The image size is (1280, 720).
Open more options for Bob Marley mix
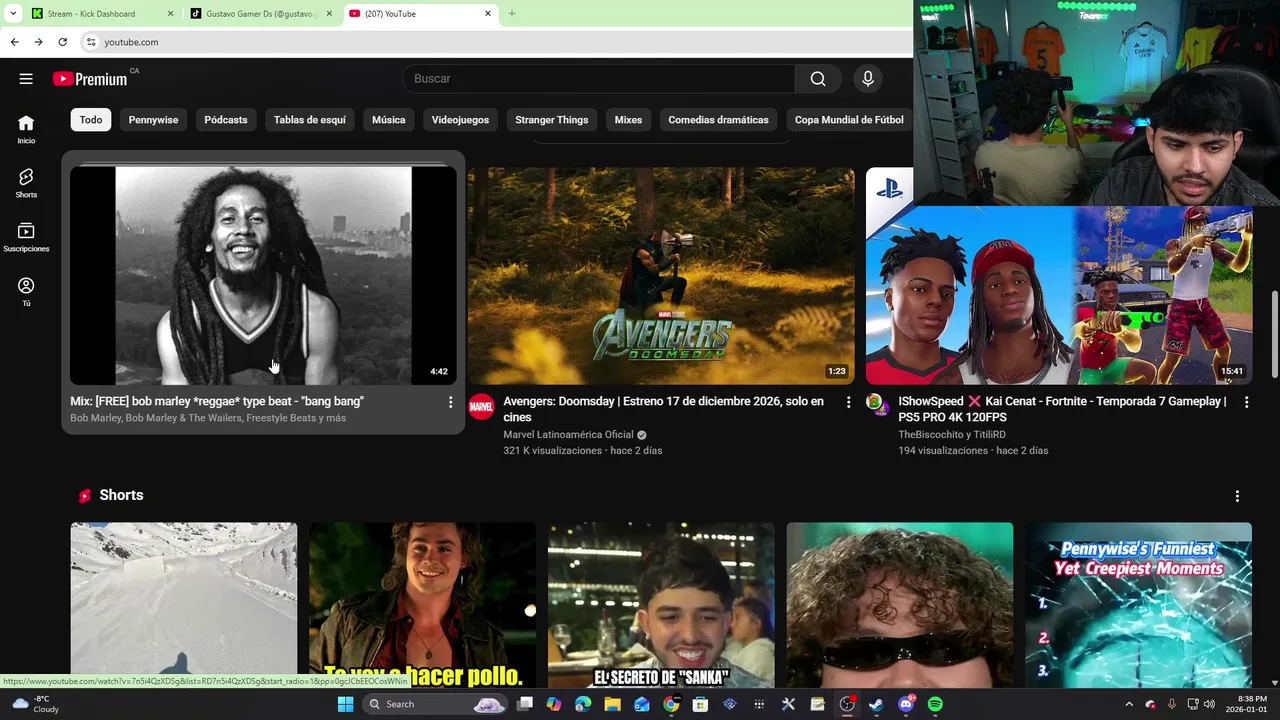[x=450, y=402]
